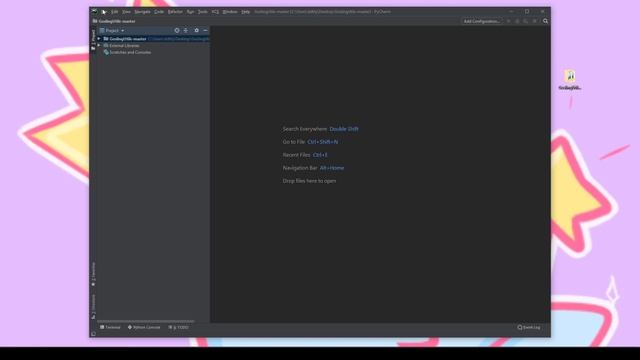Open the Run menu
The height and width of the screenshot is (360, 640).
click(190, 12)
